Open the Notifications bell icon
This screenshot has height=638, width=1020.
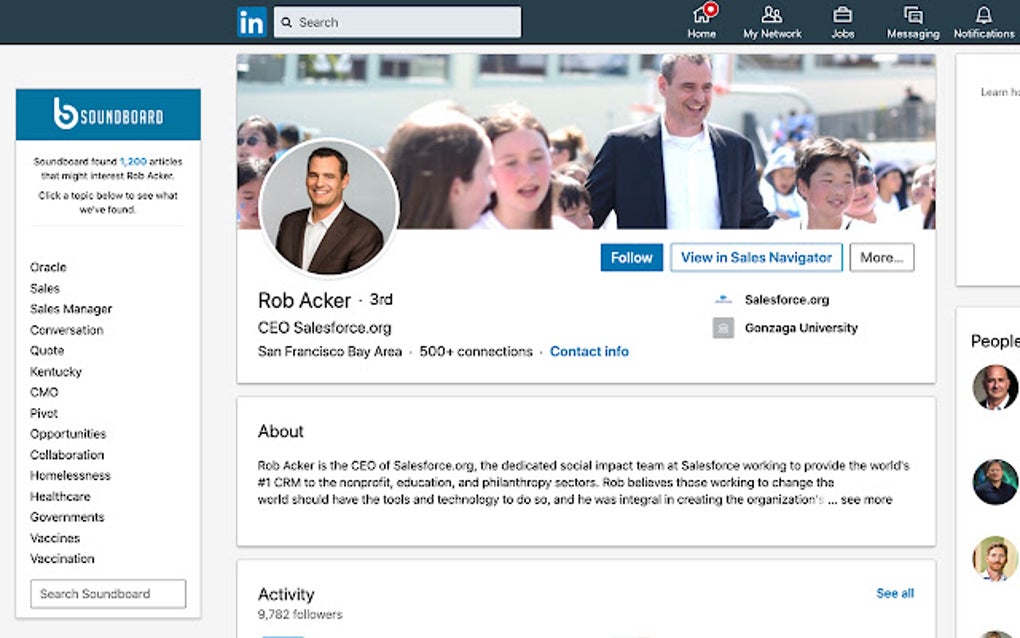tap(984, 21)
